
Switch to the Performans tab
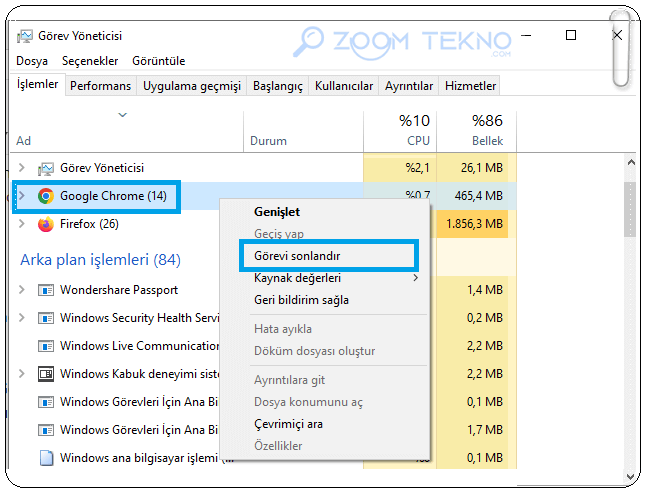pos(101,86)
